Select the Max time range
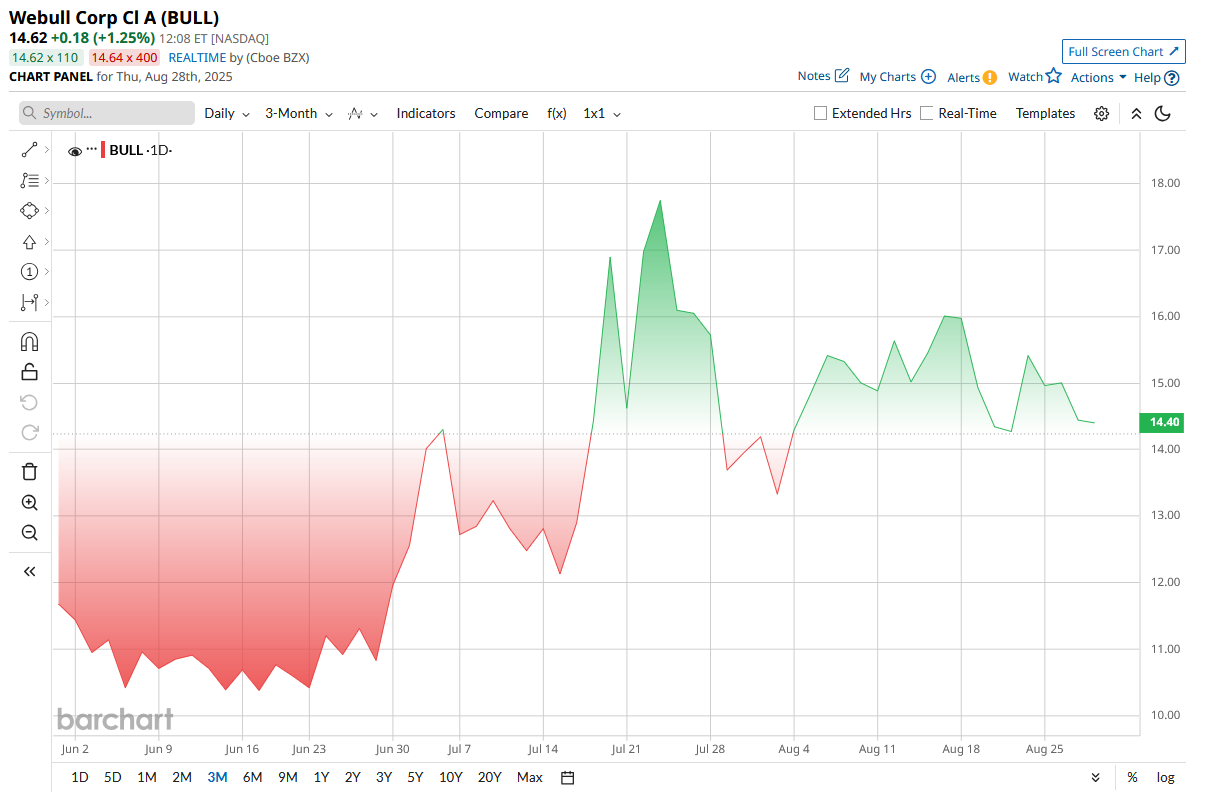 coord(530,778)
